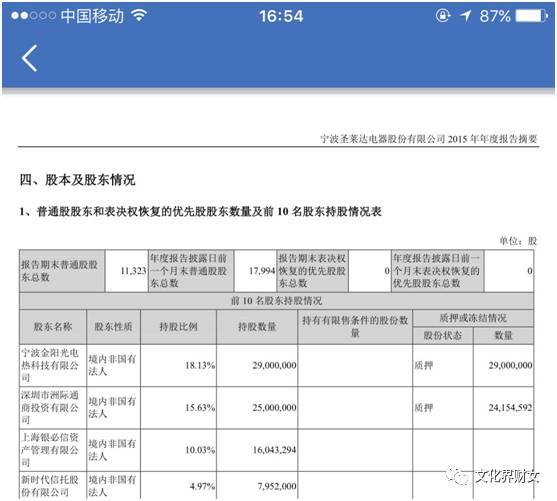This screenshot has width=557, height=501.
Task: Tap the report title at page top
Action: 428,139
